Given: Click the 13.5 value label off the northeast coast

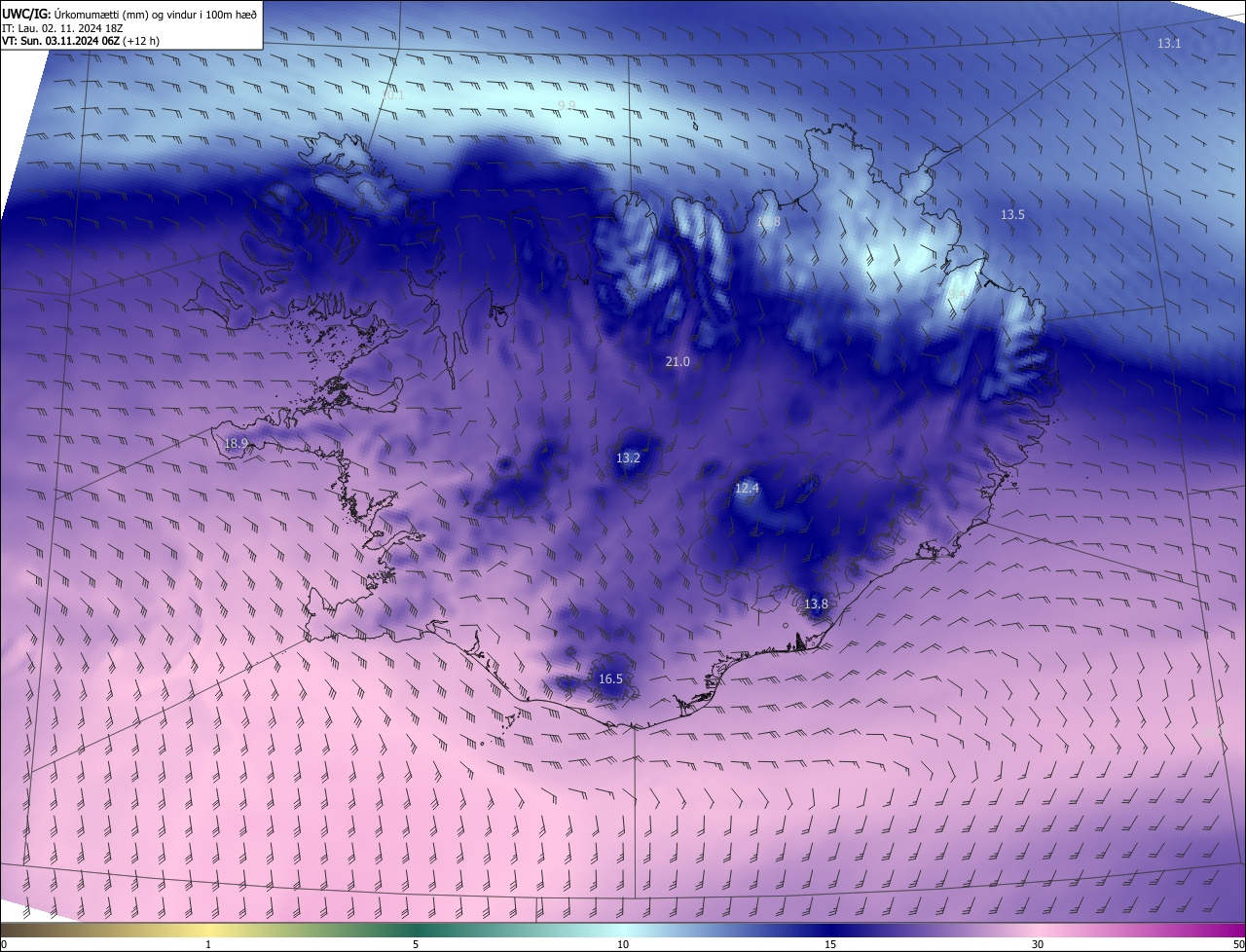Looking at the screenshot, I should (x=1012, y=215).
